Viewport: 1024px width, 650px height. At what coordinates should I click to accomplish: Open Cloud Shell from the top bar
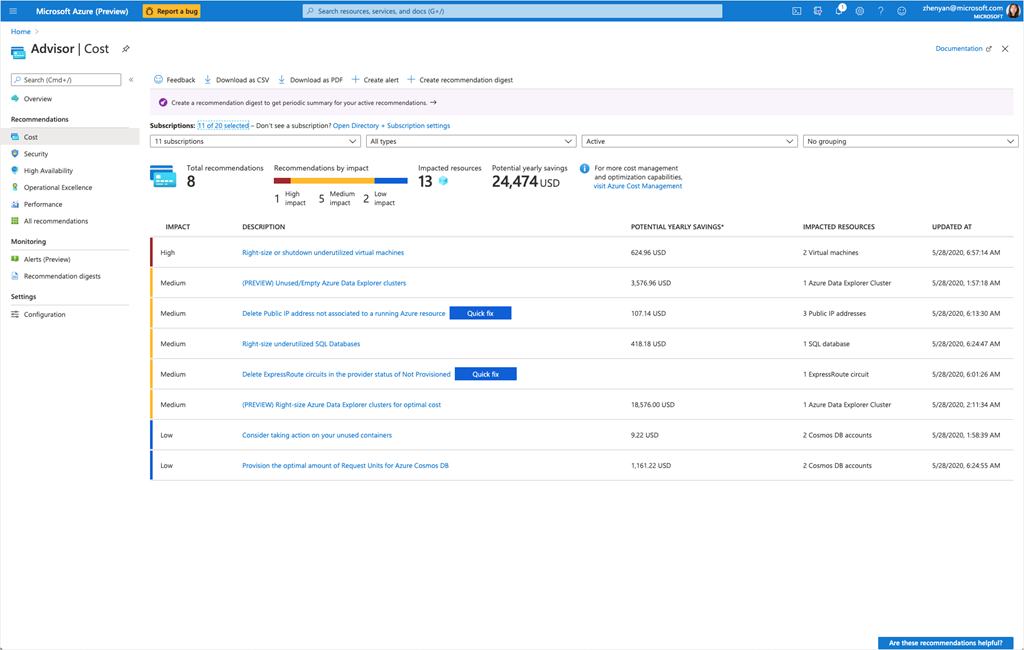[797, 11]
